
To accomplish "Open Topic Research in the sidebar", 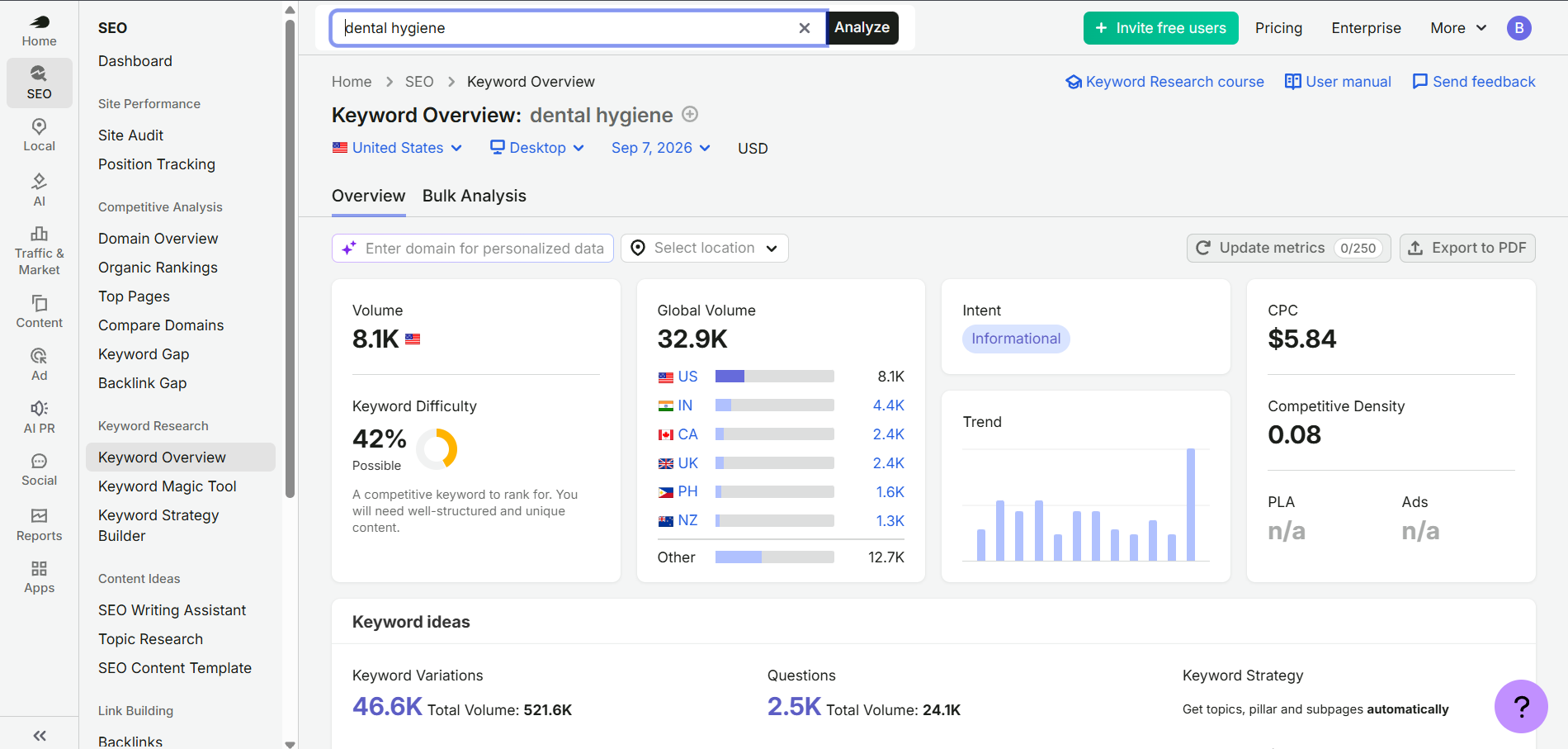I will click(x=151, y=639).
